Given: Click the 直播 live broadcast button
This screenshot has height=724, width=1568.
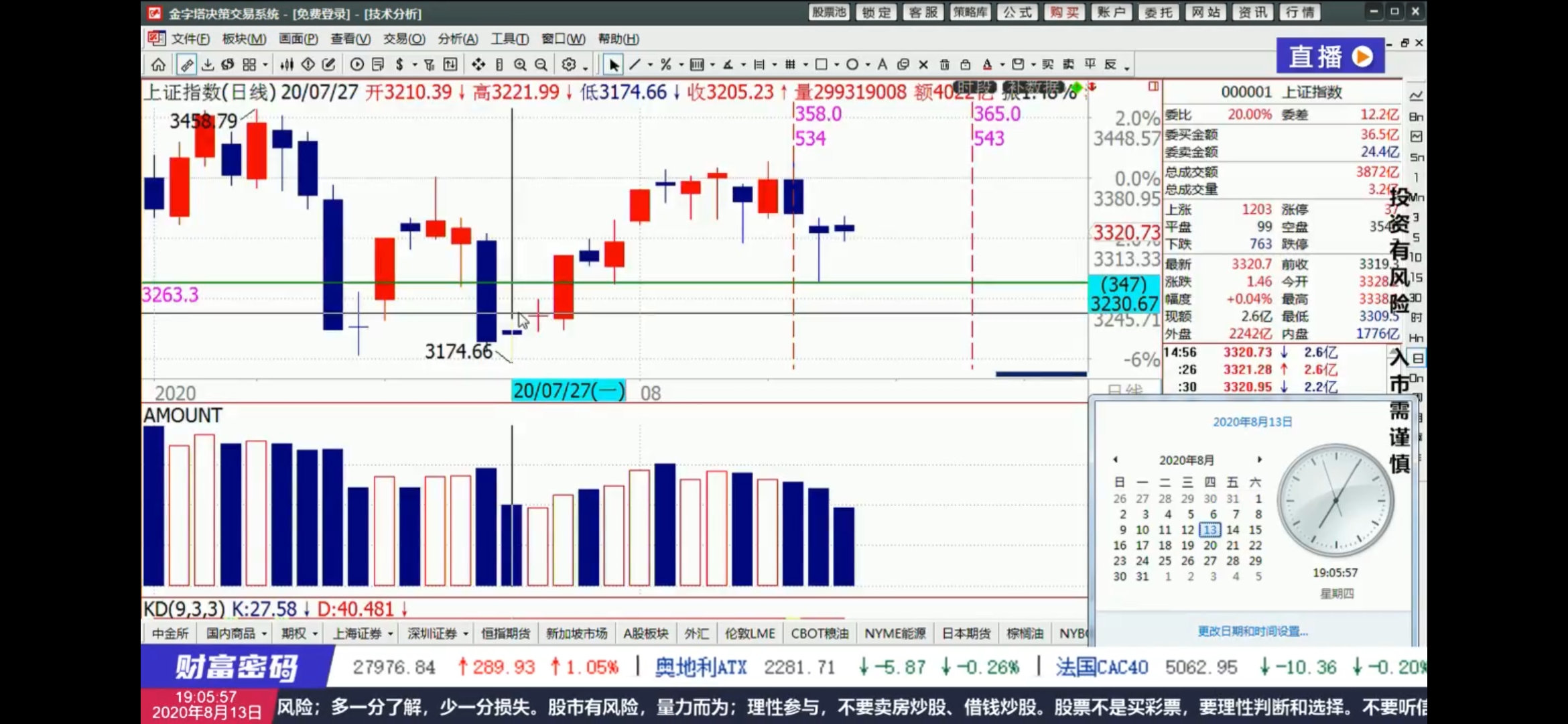Looking at the screenshot, I should tap(1329, 56).
